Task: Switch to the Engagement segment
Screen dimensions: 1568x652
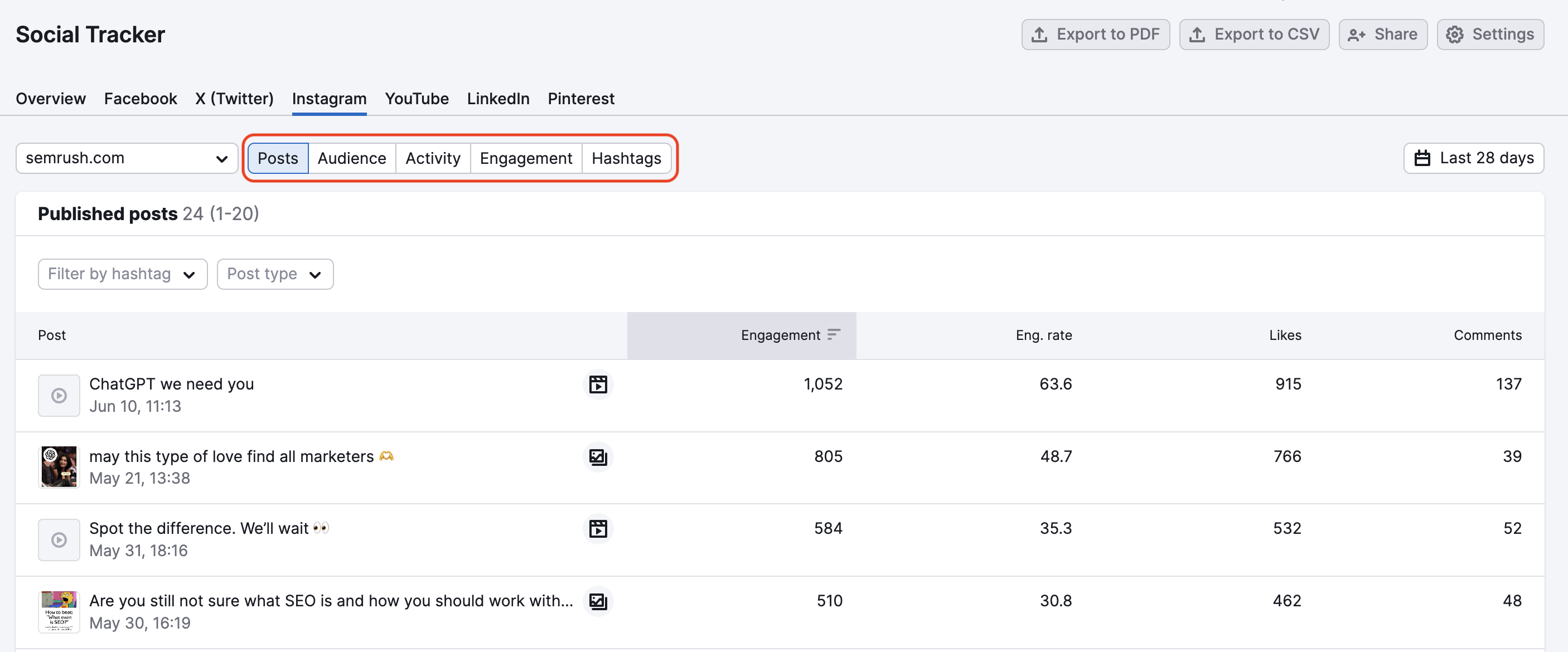Action: (526, 158)
